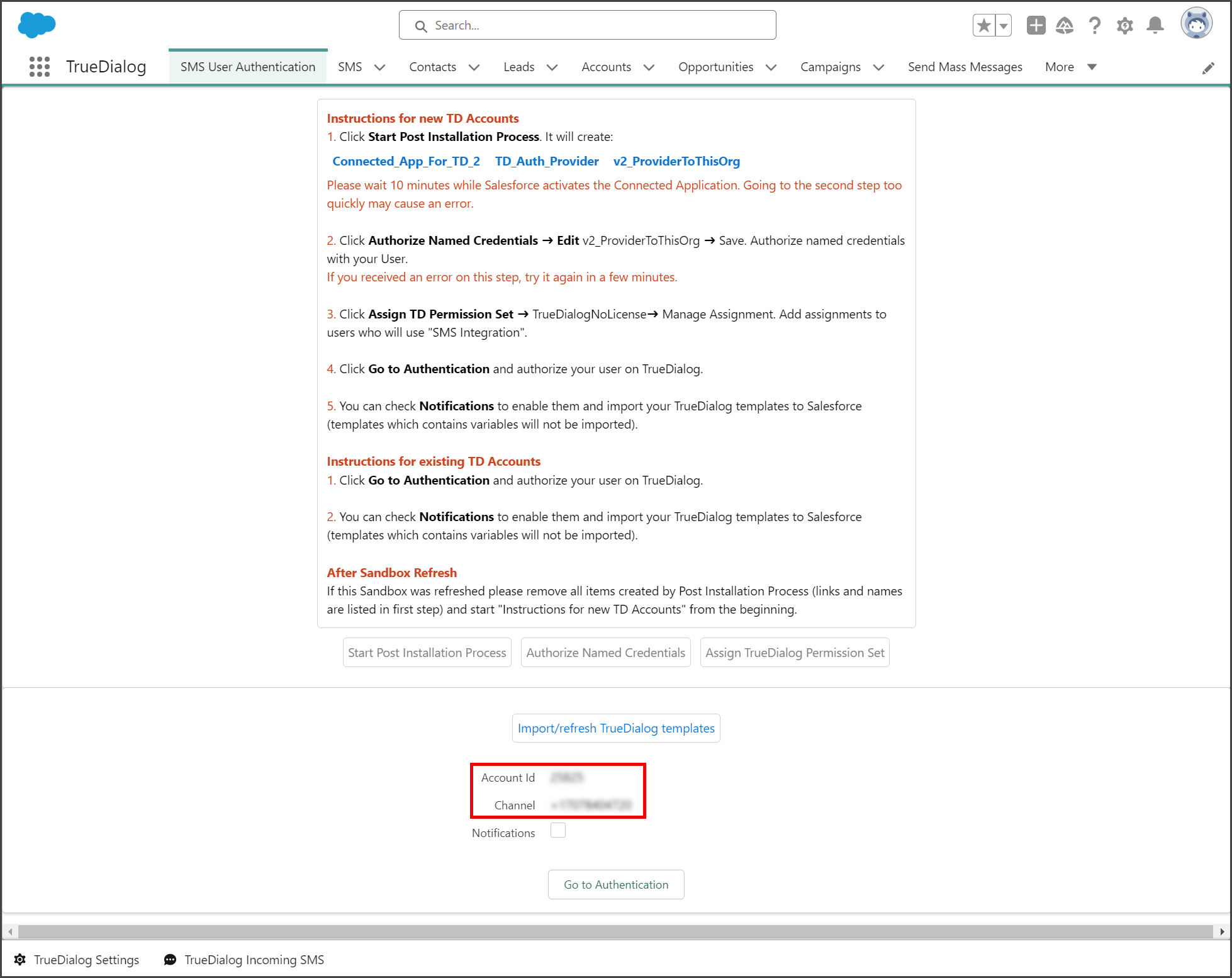Expand the Opportunities tab chevron
Viewport: 1232px width, 978px height.
771,67
